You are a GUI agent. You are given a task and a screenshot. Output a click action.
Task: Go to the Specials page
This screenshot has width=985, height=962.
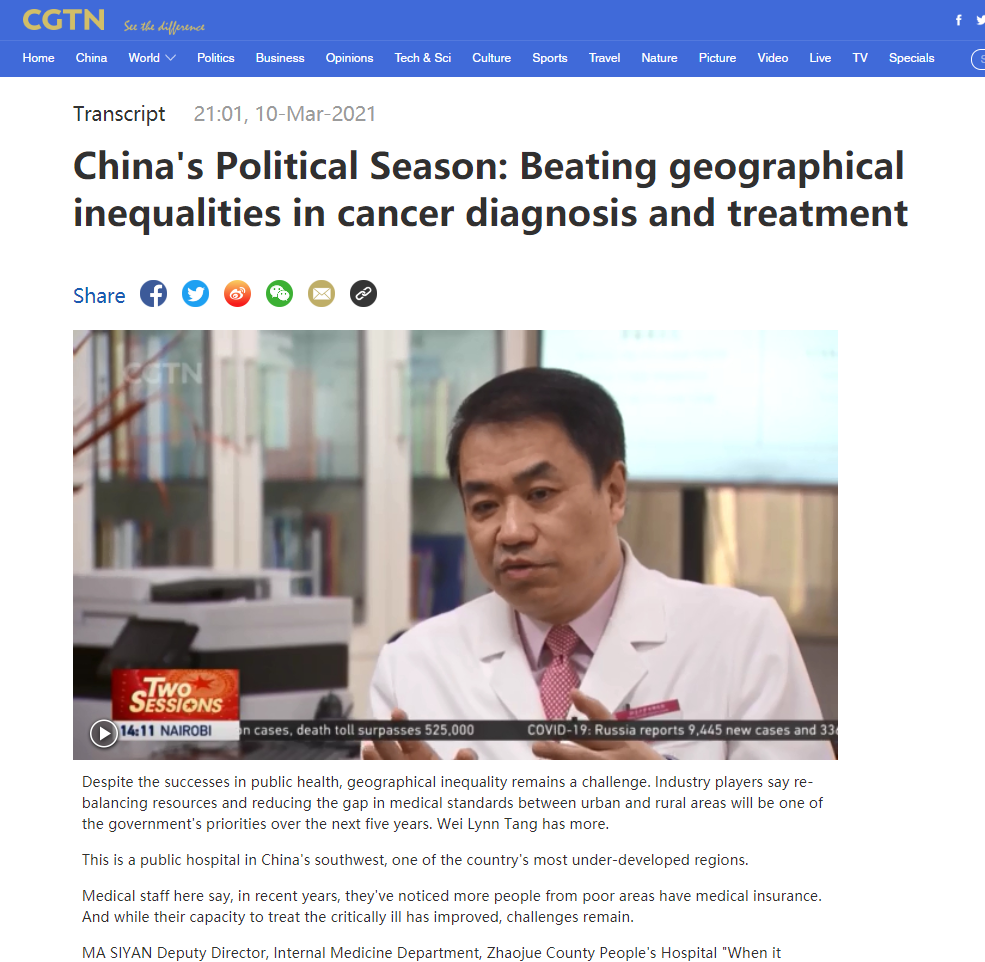point(912,58)
